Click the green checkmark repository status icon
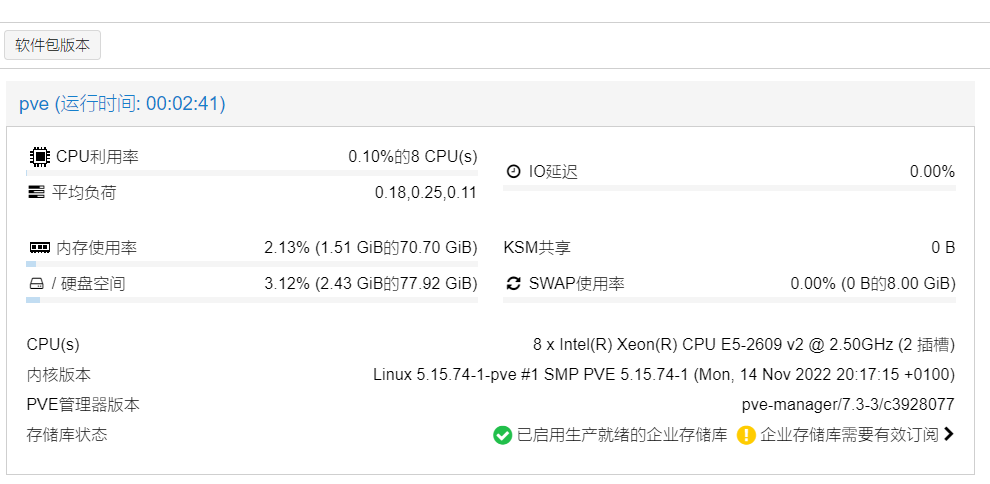Screen dimensions: 990x484 (x=503, y=435)
